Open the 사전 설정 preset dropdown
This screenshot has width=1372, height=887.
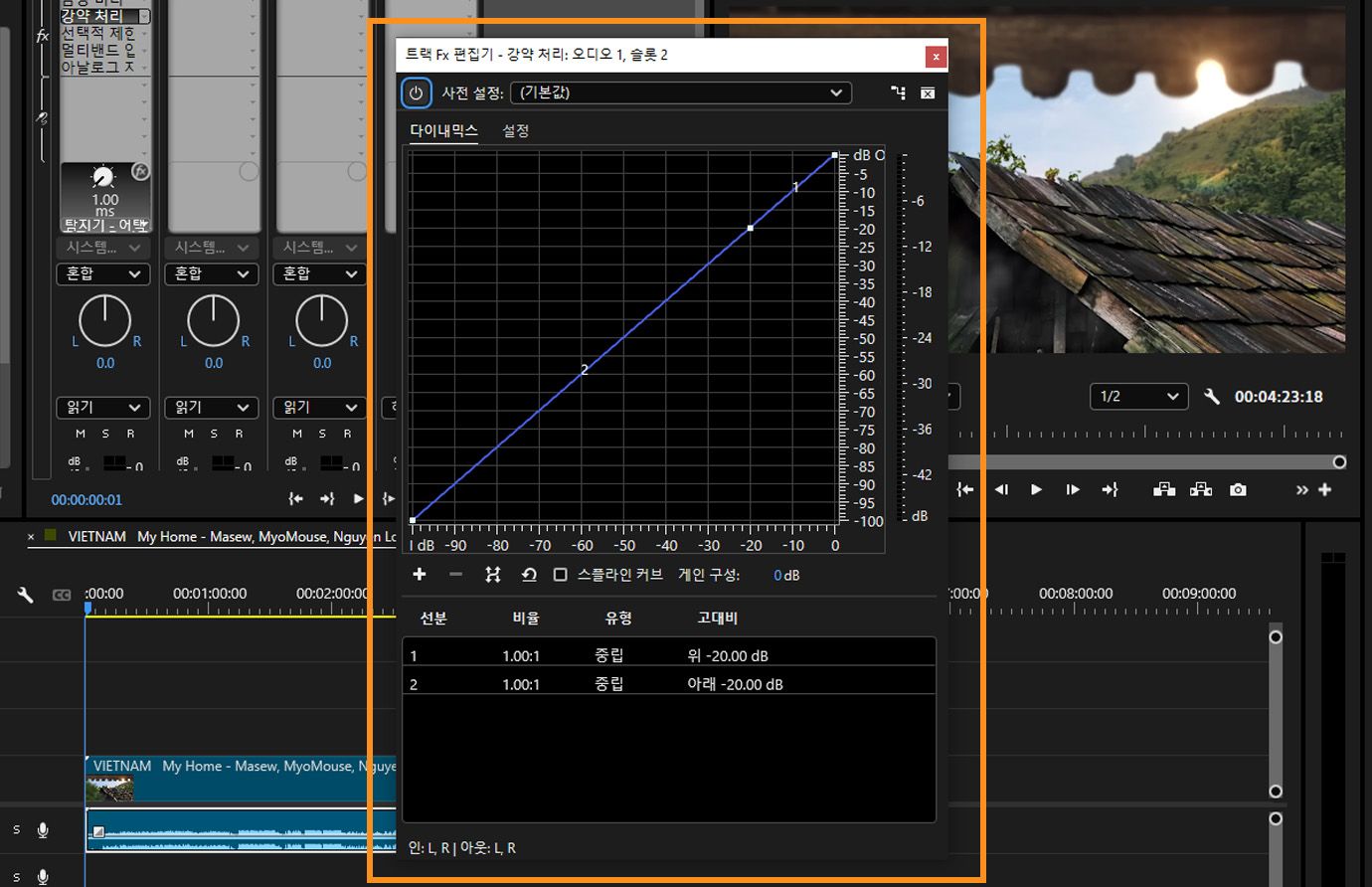(x=680, y=92)
